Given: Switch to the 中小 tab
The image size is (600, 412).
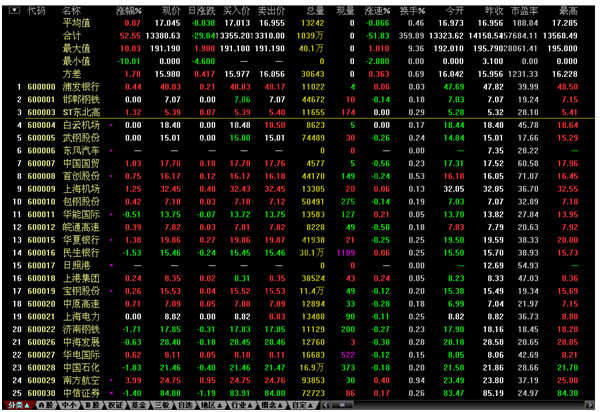Looking at the screenshot, I should coord(69,405).
